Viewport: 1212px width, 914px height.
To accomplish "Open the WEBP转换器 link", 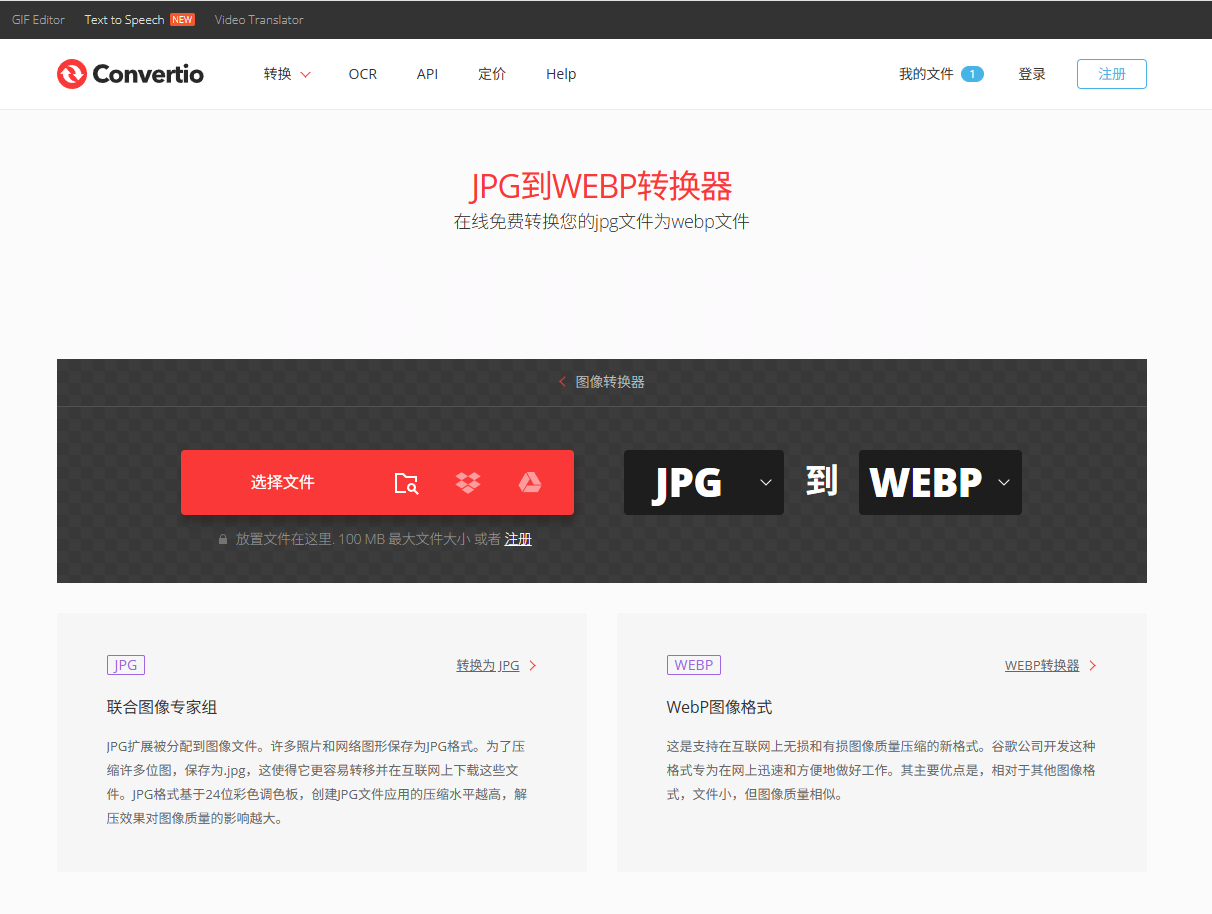I will 1043,664.
